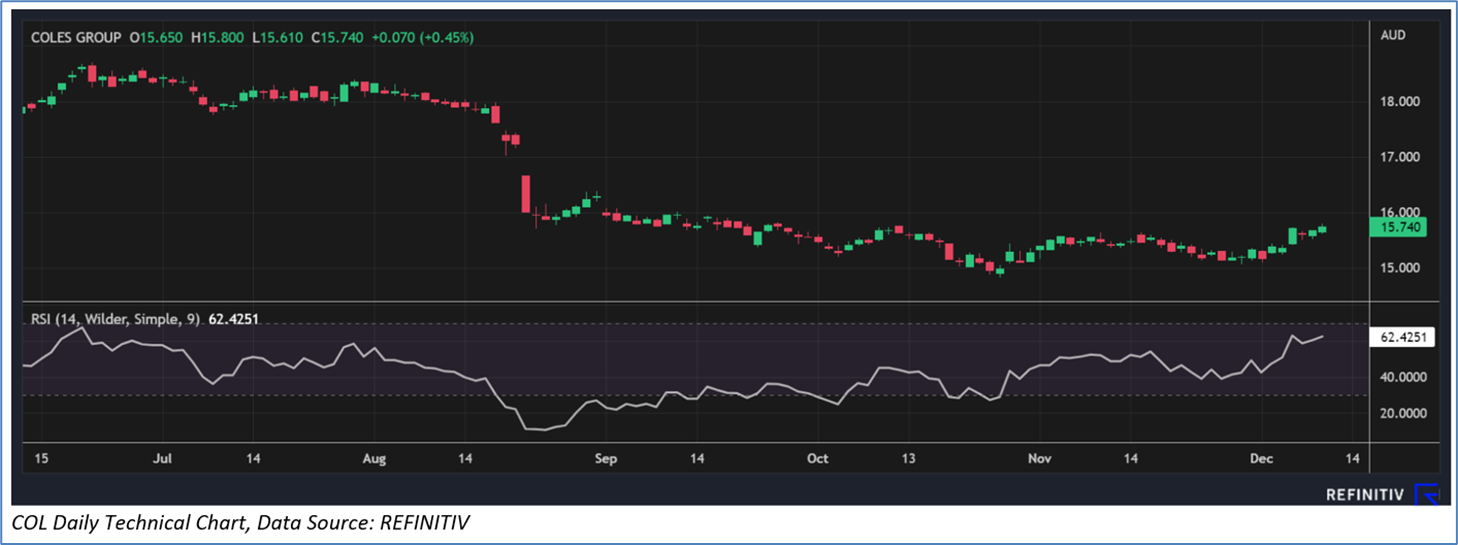Click the green 15.740 current price tag
Viewport: 1458px width, 545px height.
pos(1400,228)
